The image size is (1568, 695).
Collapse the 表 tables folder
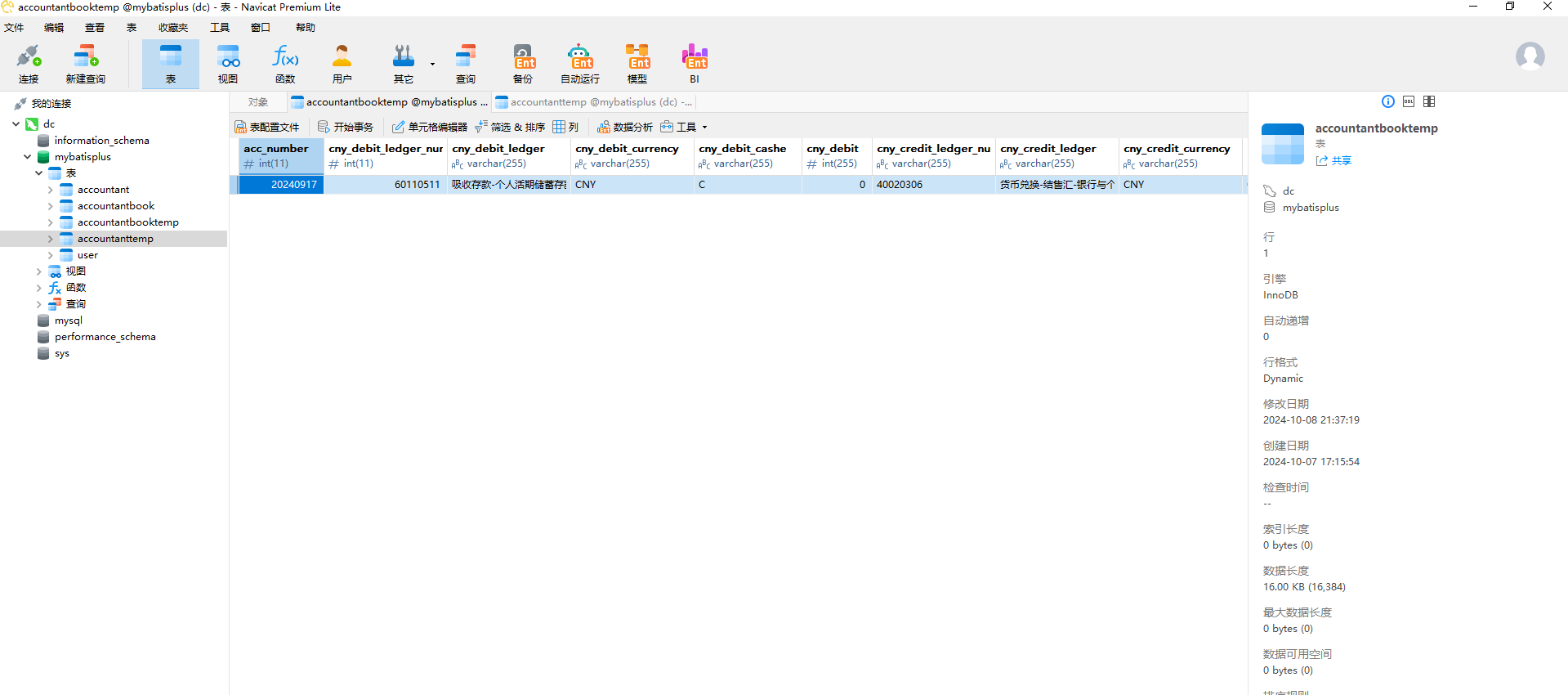coord(38,173)
